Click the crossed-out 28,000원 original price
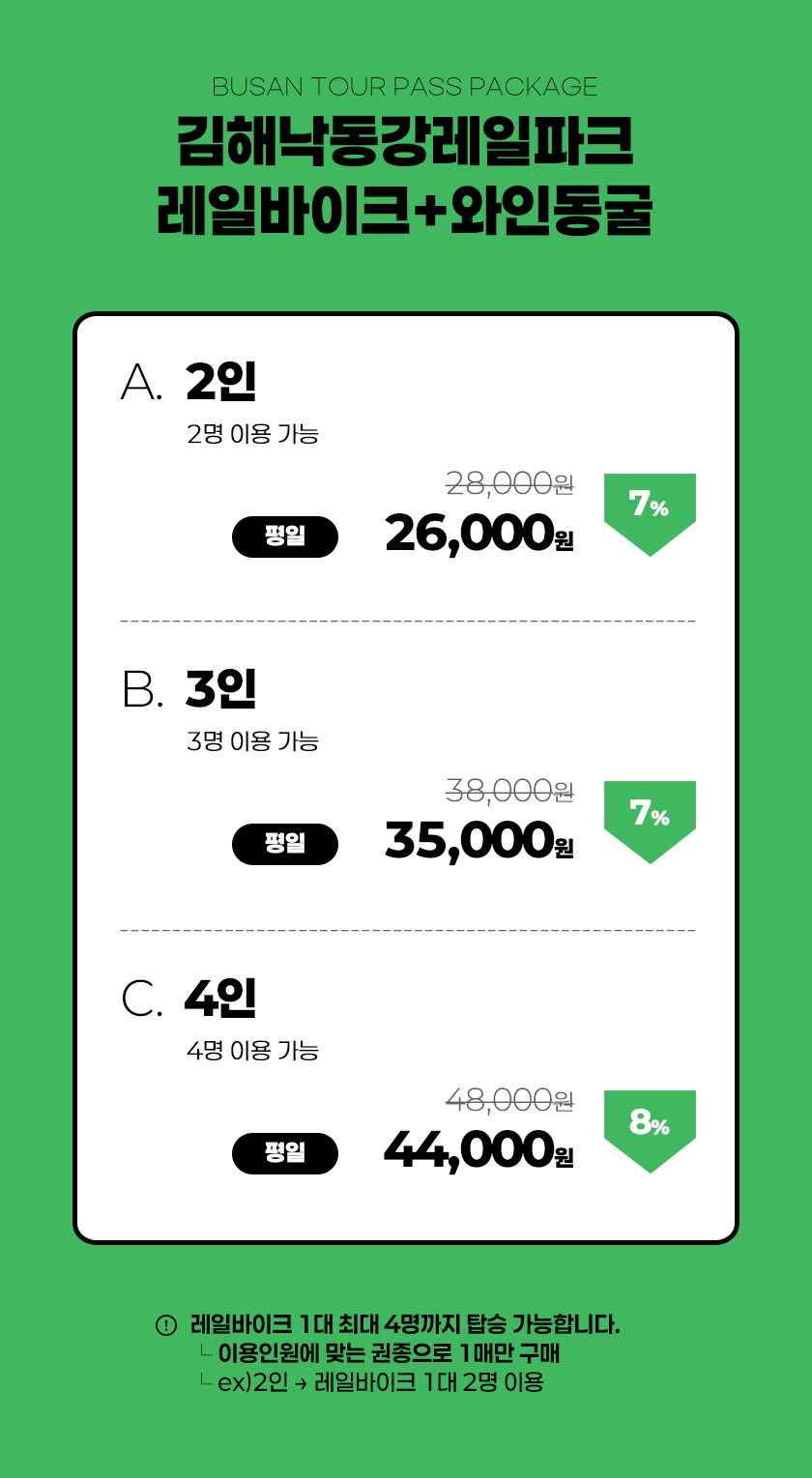 point(509,482)
